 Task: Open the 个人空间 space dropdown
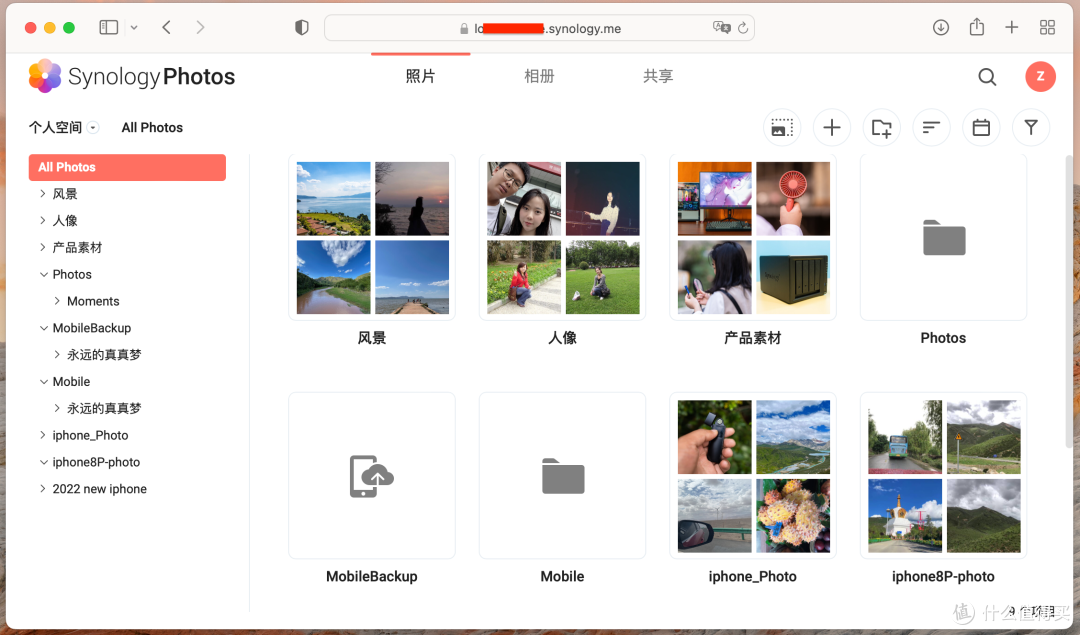[x=93, y=128]
